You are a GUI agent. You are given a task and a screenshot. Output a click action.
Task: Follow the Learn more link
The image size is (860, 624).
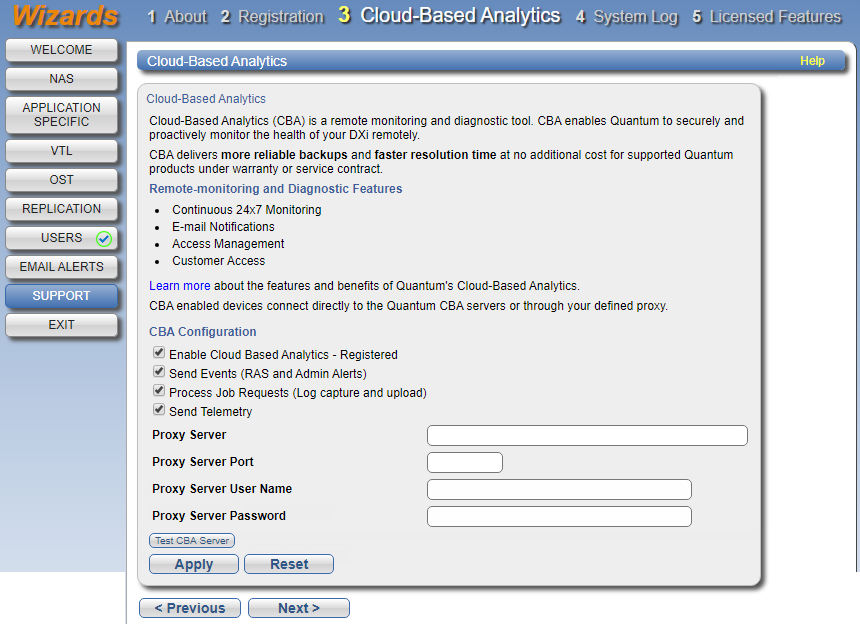(179, 286)
